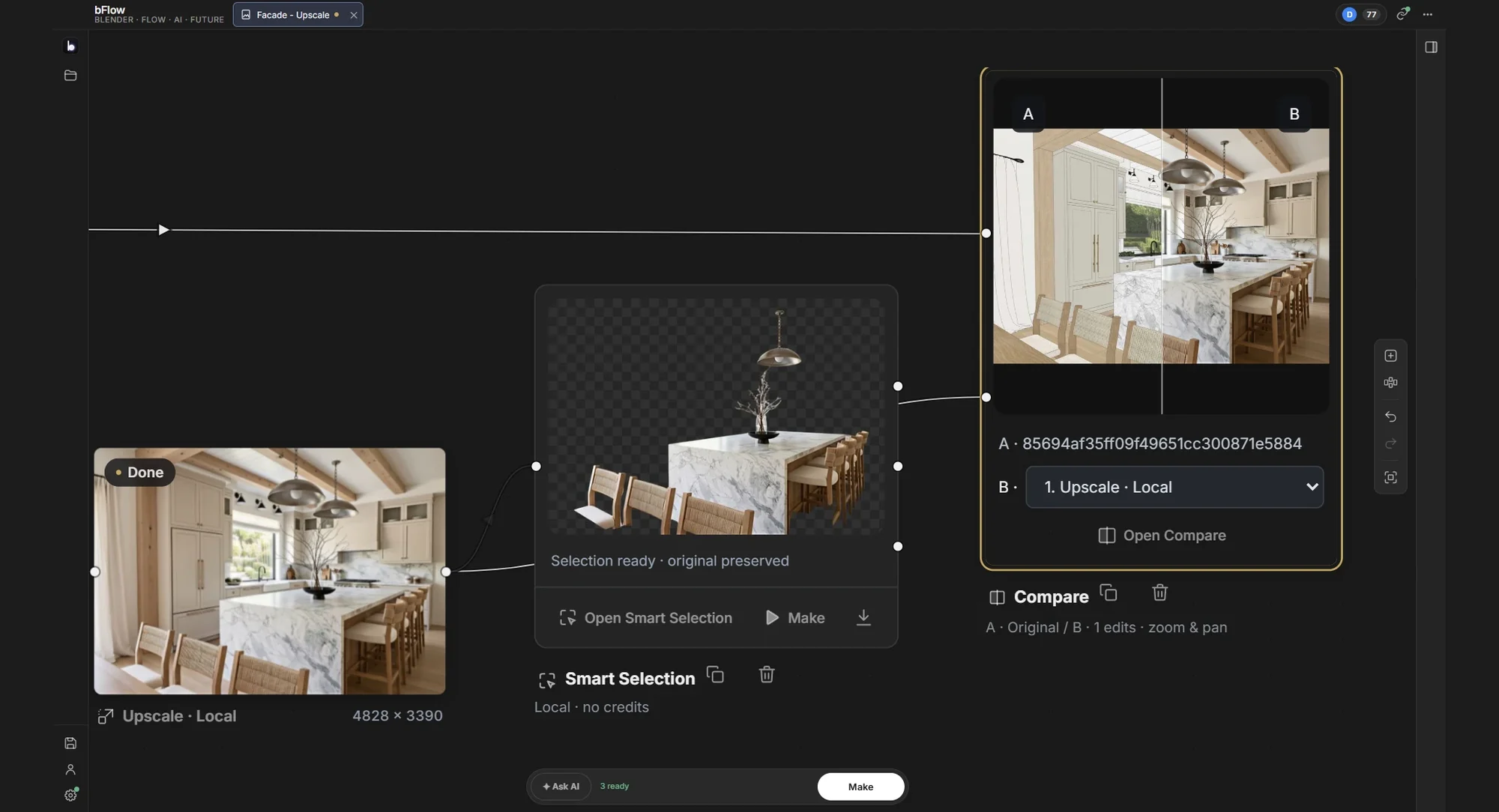This screenshot has width=1499, height=812.
Task: Click the add node plus icon
Action: pos(1390,356)
